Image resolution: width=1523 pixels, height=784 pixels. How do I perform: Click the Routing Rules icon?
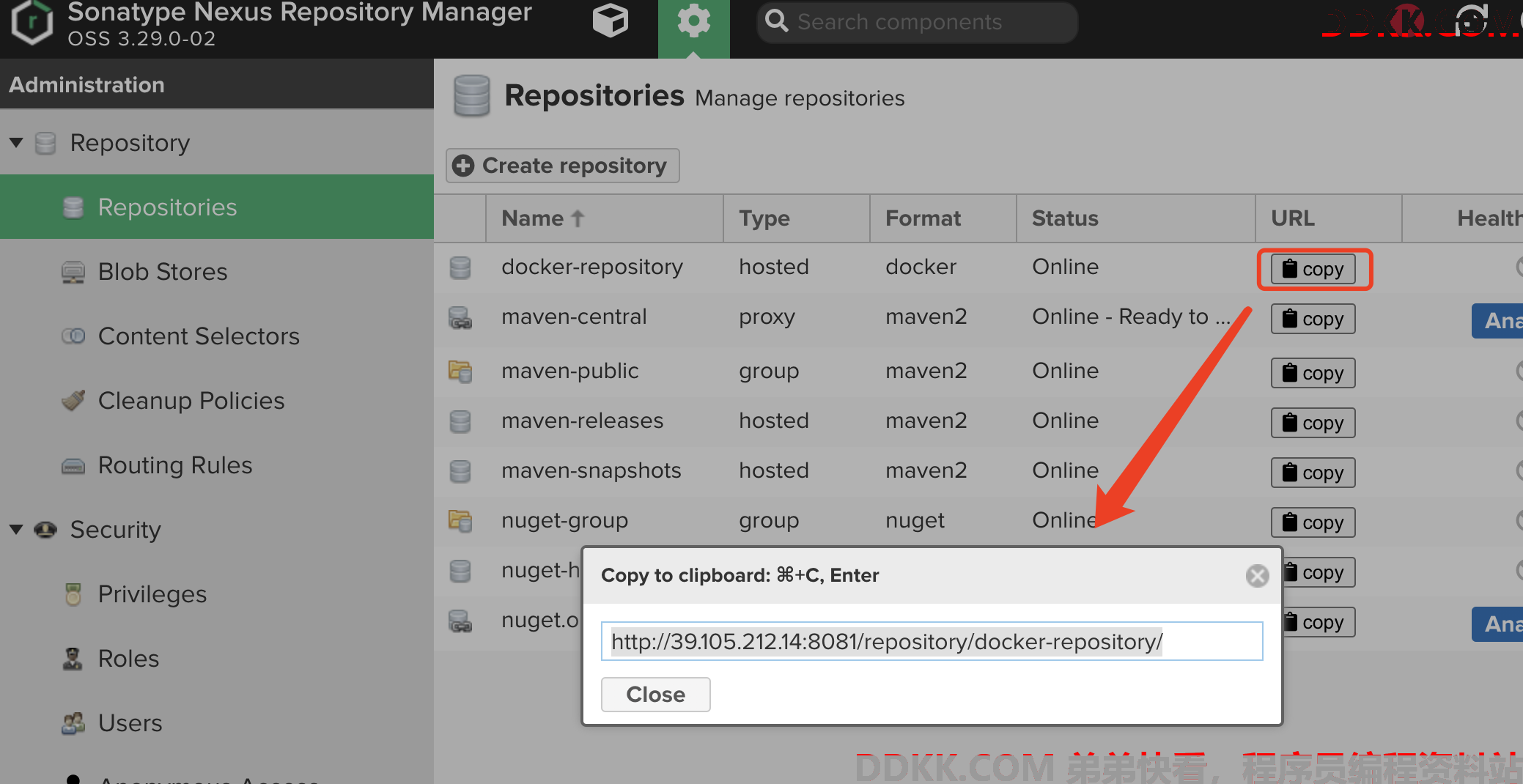tap(73, 466)
